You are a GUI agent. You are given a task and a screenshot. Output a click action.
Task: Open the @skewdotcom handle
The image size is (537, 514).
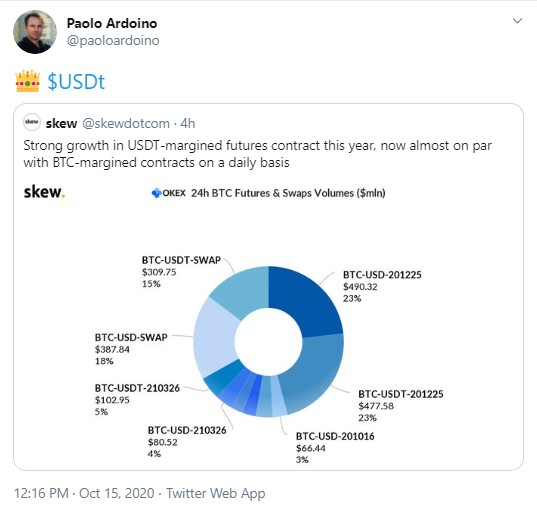pos(126,123)
